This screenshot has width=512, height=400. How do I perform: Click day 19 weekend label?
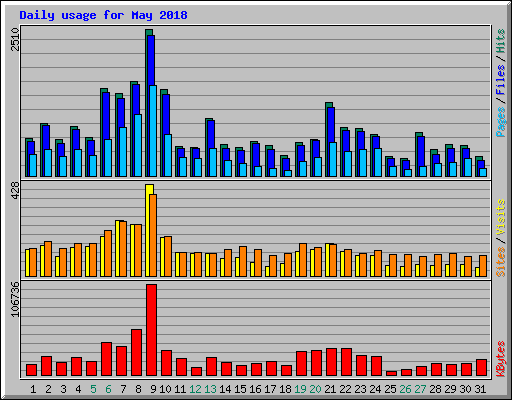click(300, 389)
